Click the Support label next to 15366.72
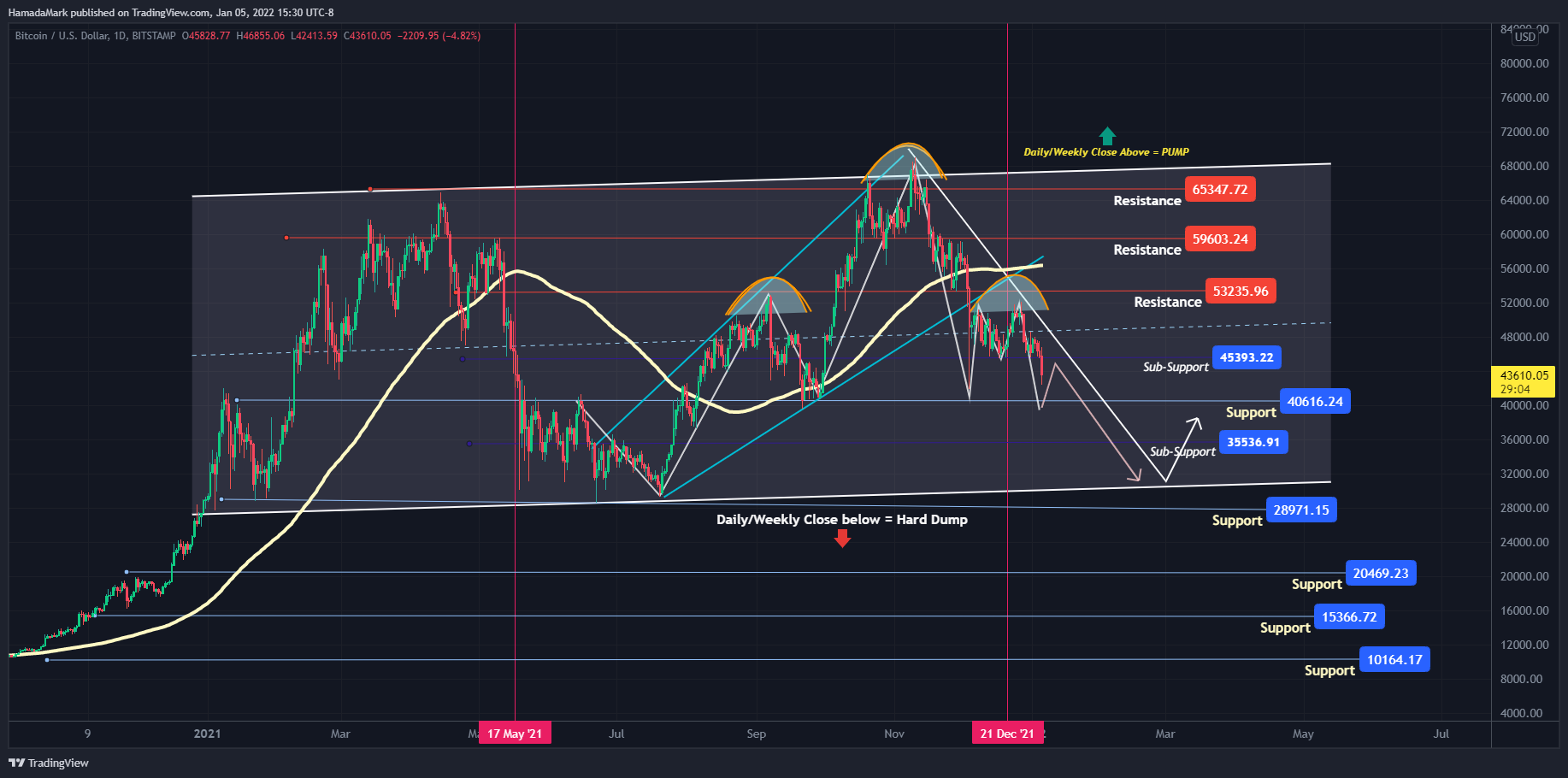 point(1285,628)
